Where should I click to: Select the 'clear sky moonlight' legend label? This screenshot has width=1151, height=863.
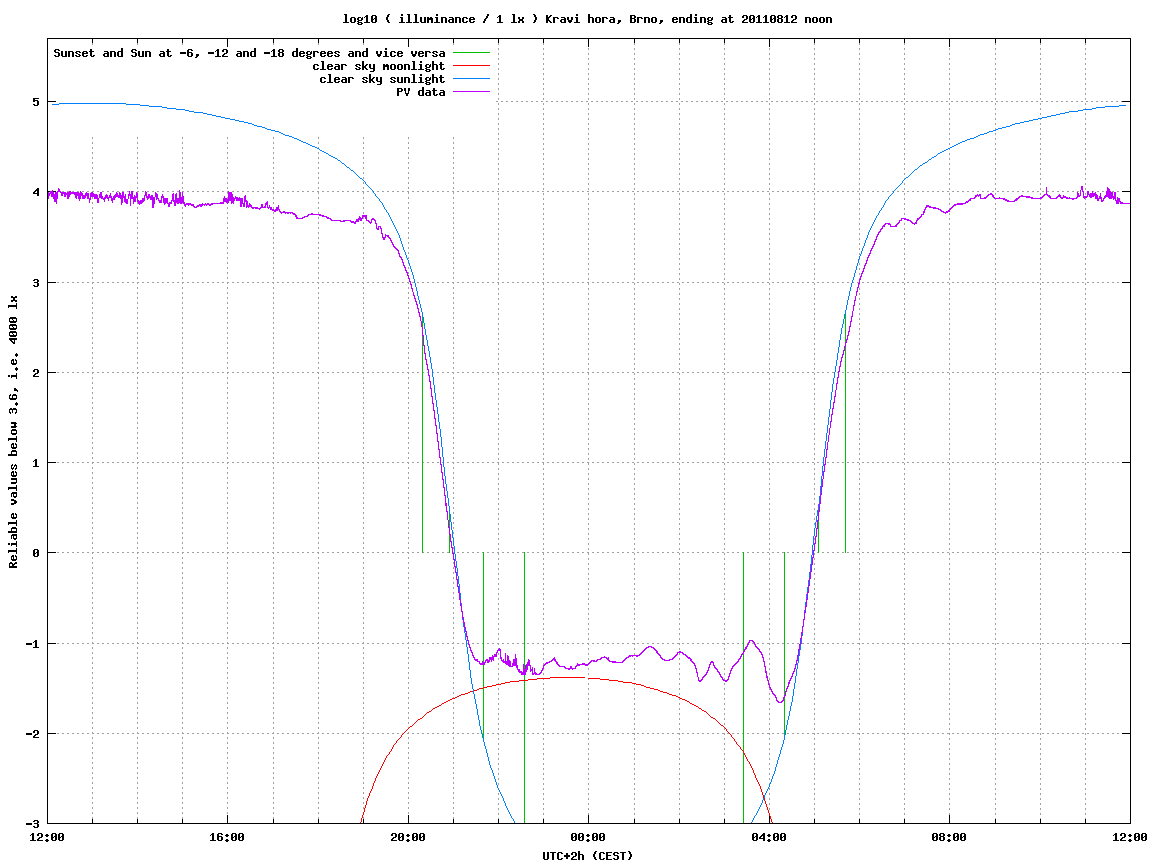379,66
